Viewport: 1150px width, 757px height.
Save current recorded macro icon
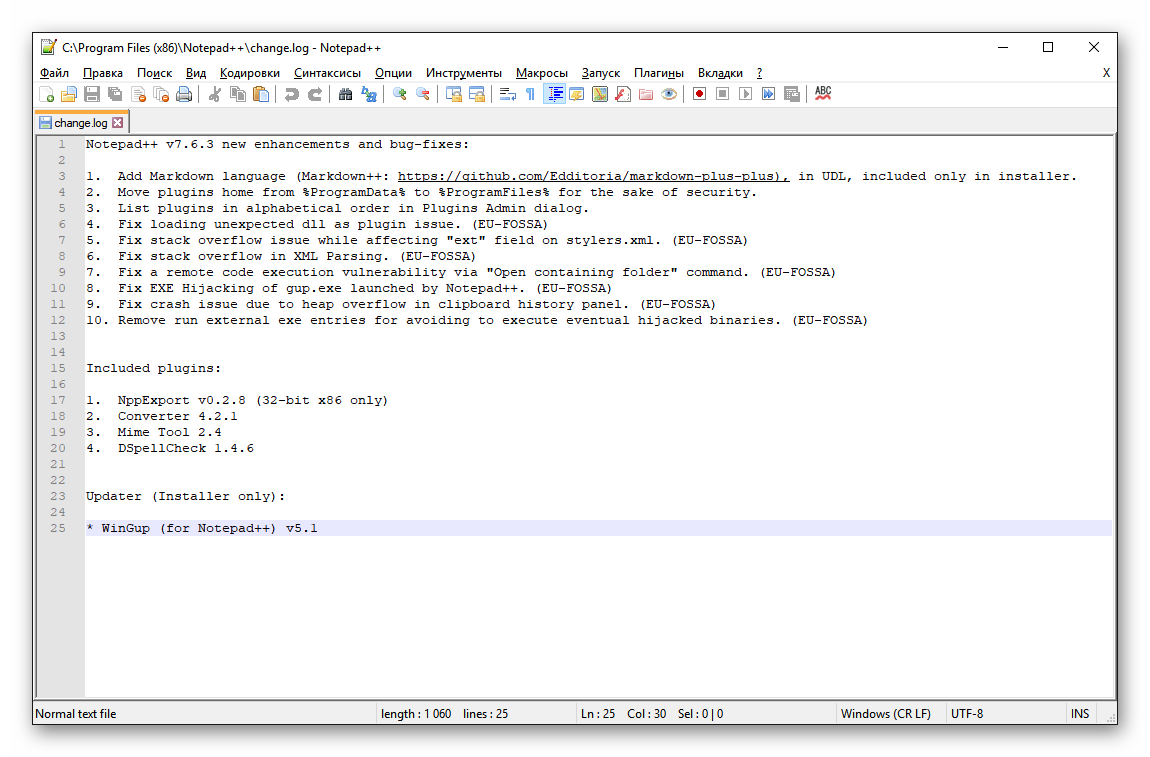click(x=792, y=94)
